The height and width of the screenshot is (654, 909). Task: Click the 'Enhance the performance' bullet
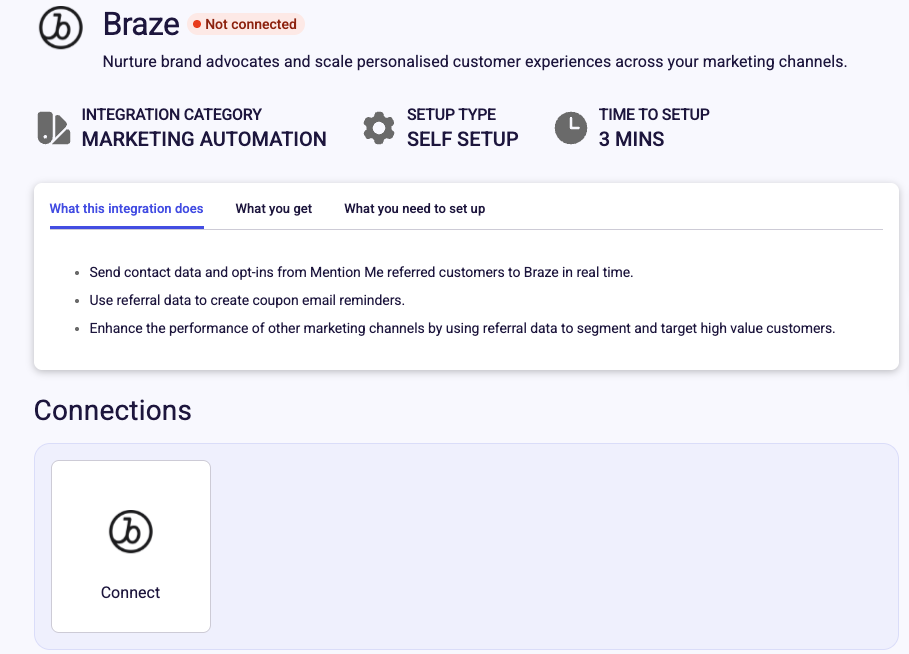click(x=462, y=328)
